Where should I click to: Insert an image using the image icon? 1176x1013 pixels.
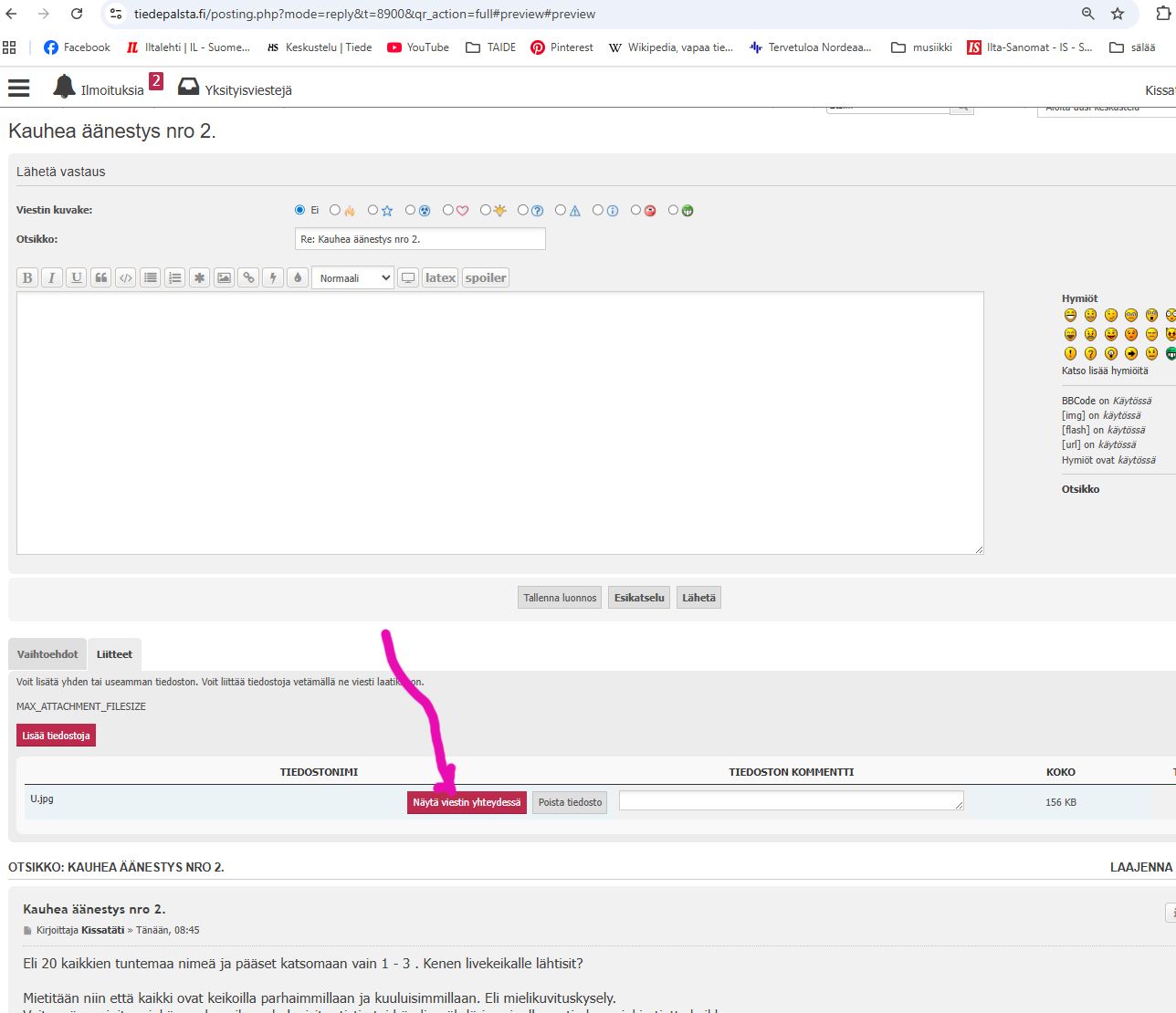coord(224,277)
